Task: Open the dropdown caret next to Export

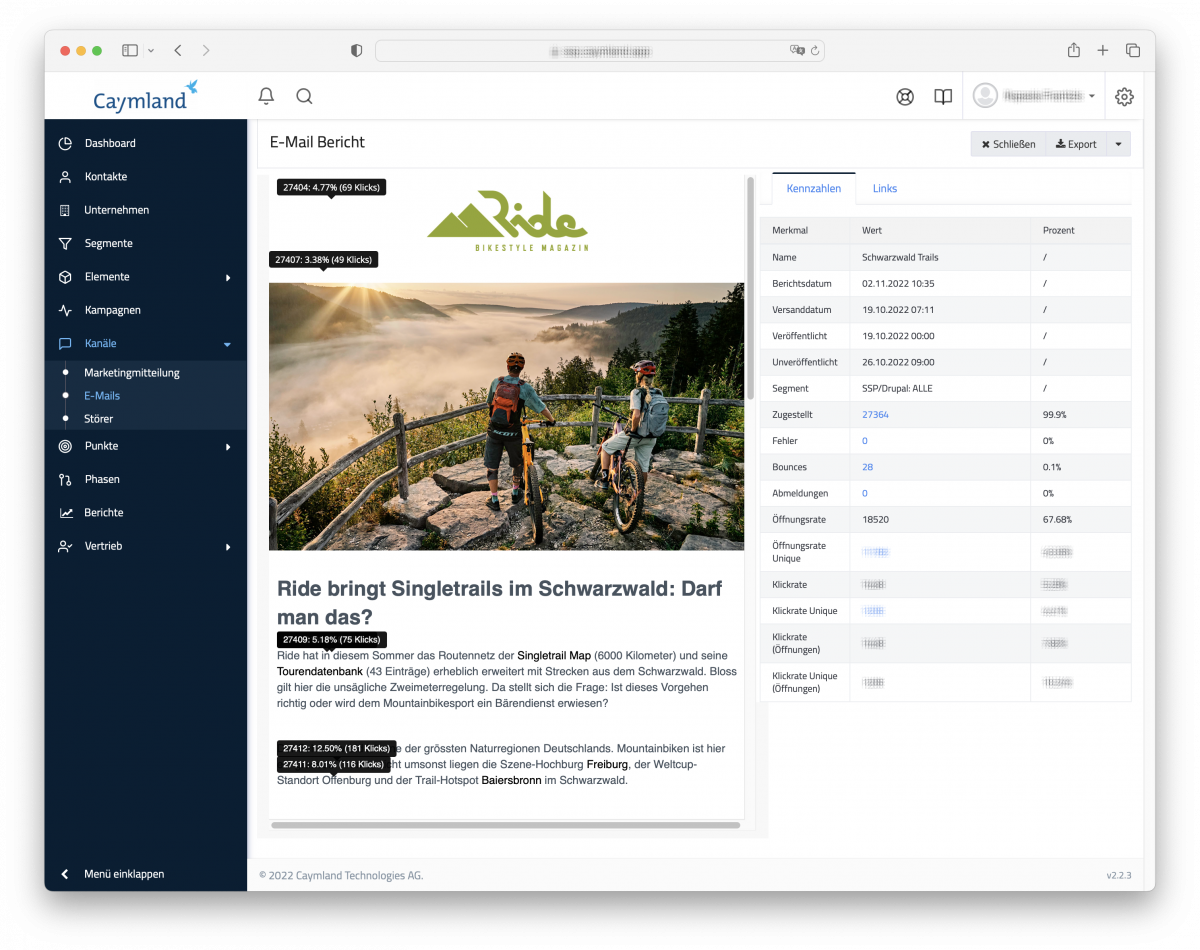Action: 1118,144
